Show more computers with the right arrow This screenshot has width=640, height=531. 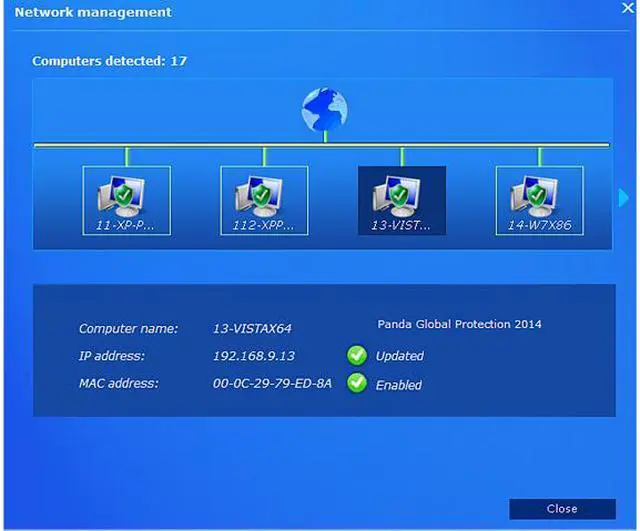624,198
